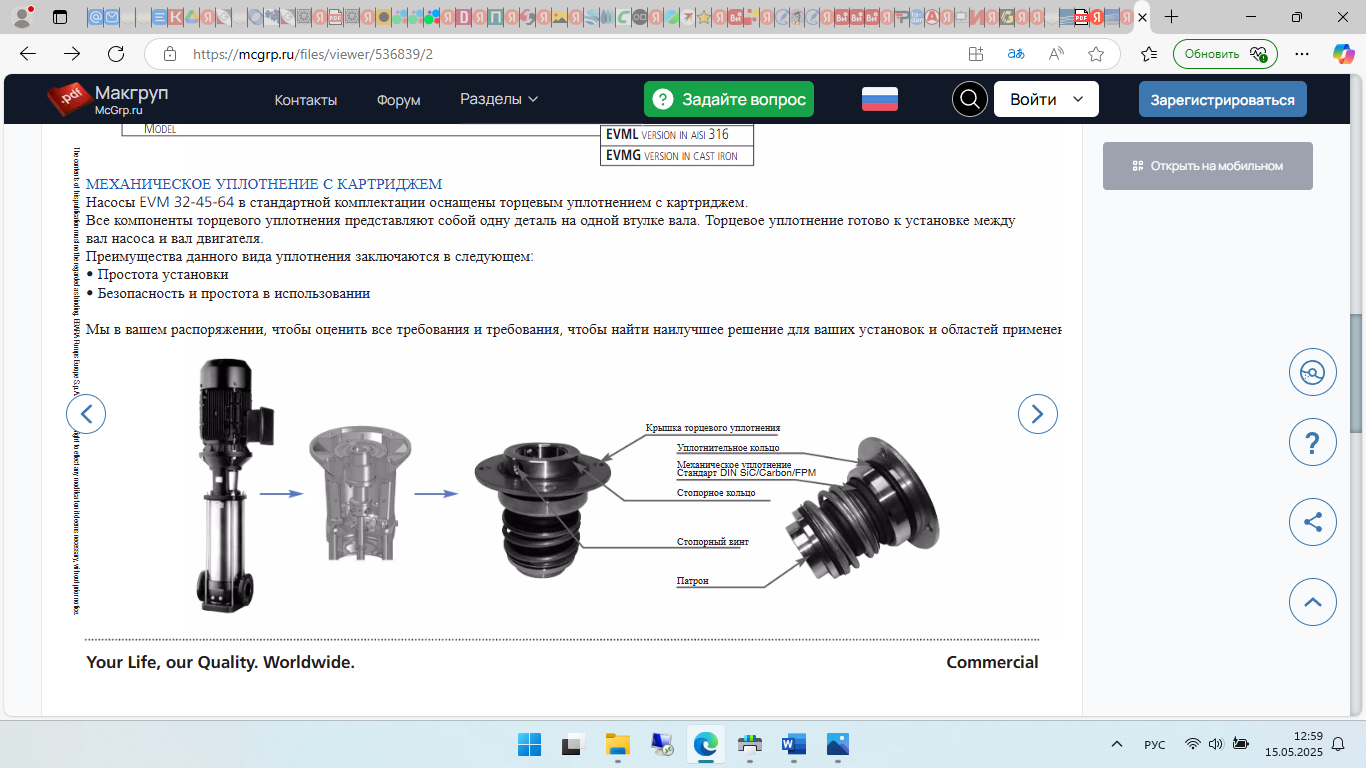
Task: Click the browser profile avatar
Action: [x=22, y=17]
